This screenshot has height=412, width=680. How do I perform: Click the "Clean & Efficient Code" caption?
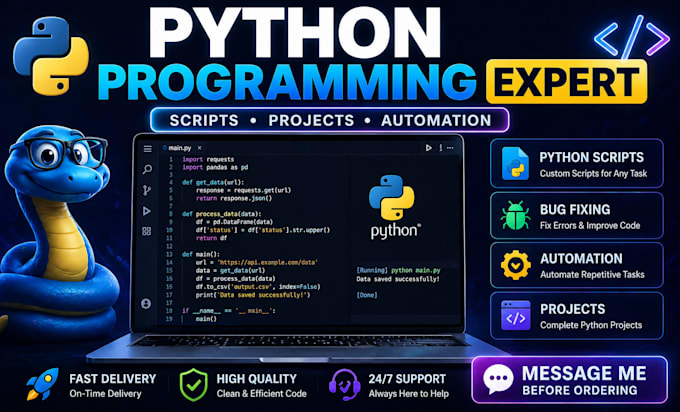click(x=262, y=394)
